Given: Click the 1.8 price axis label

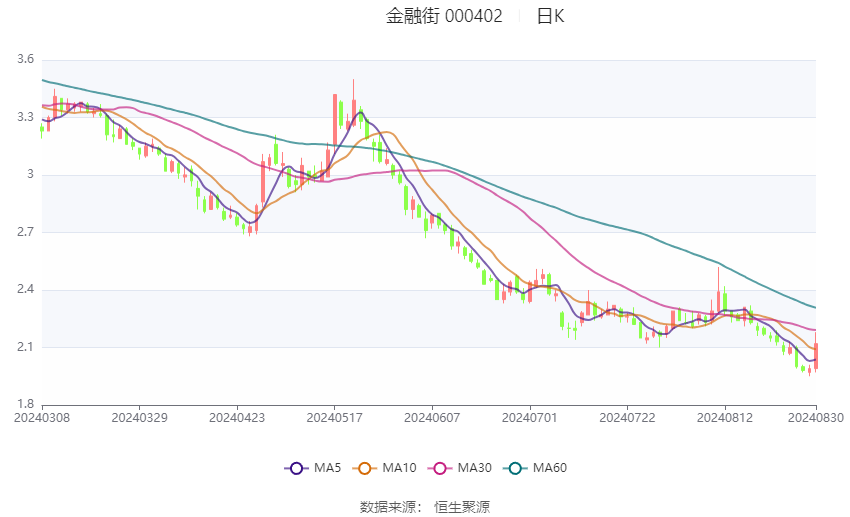Looking at the screenshot, I should pos(25,404).
